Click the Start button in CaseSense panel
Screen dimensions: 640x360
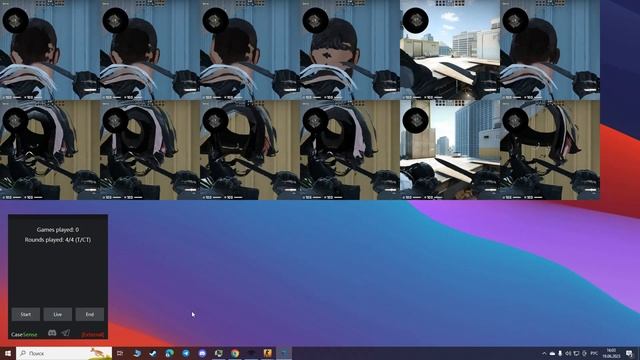(26, 314)
